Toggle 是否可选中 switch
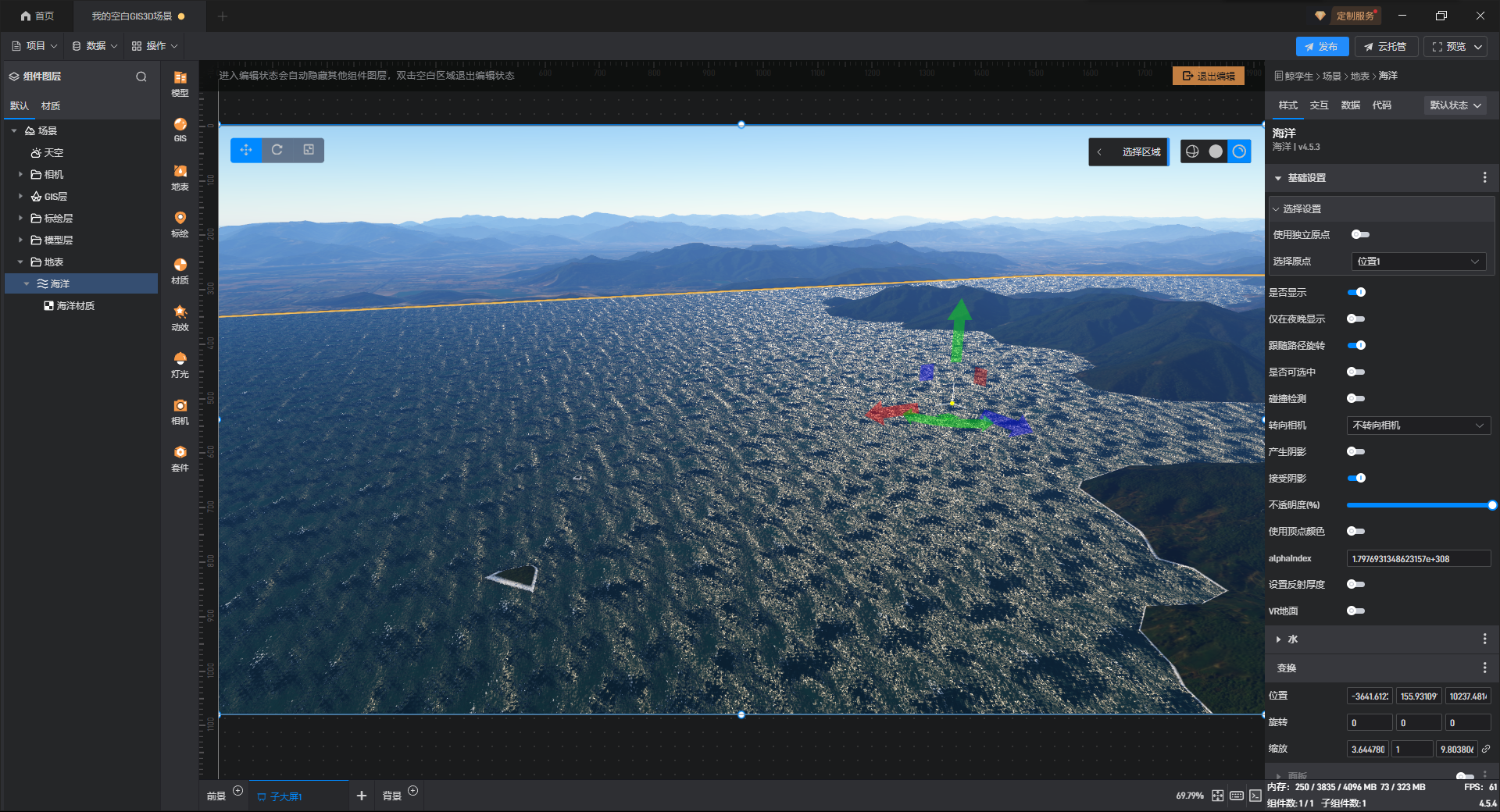 (1356, 372)
